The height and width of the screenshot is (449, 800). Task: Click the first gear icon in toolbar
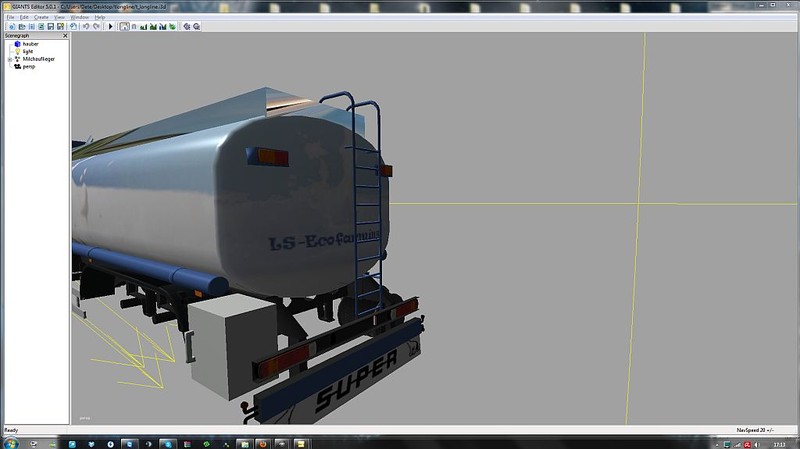(x=187, y=27)
